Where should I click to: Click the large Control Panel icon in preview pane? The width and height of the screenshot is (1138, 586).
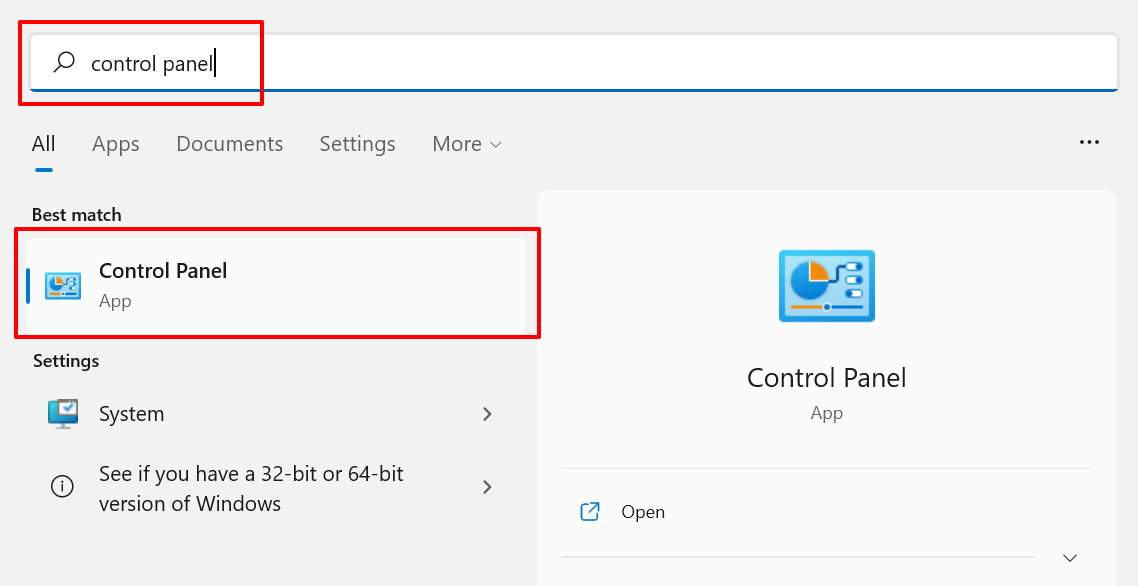(x=827, y=285)
